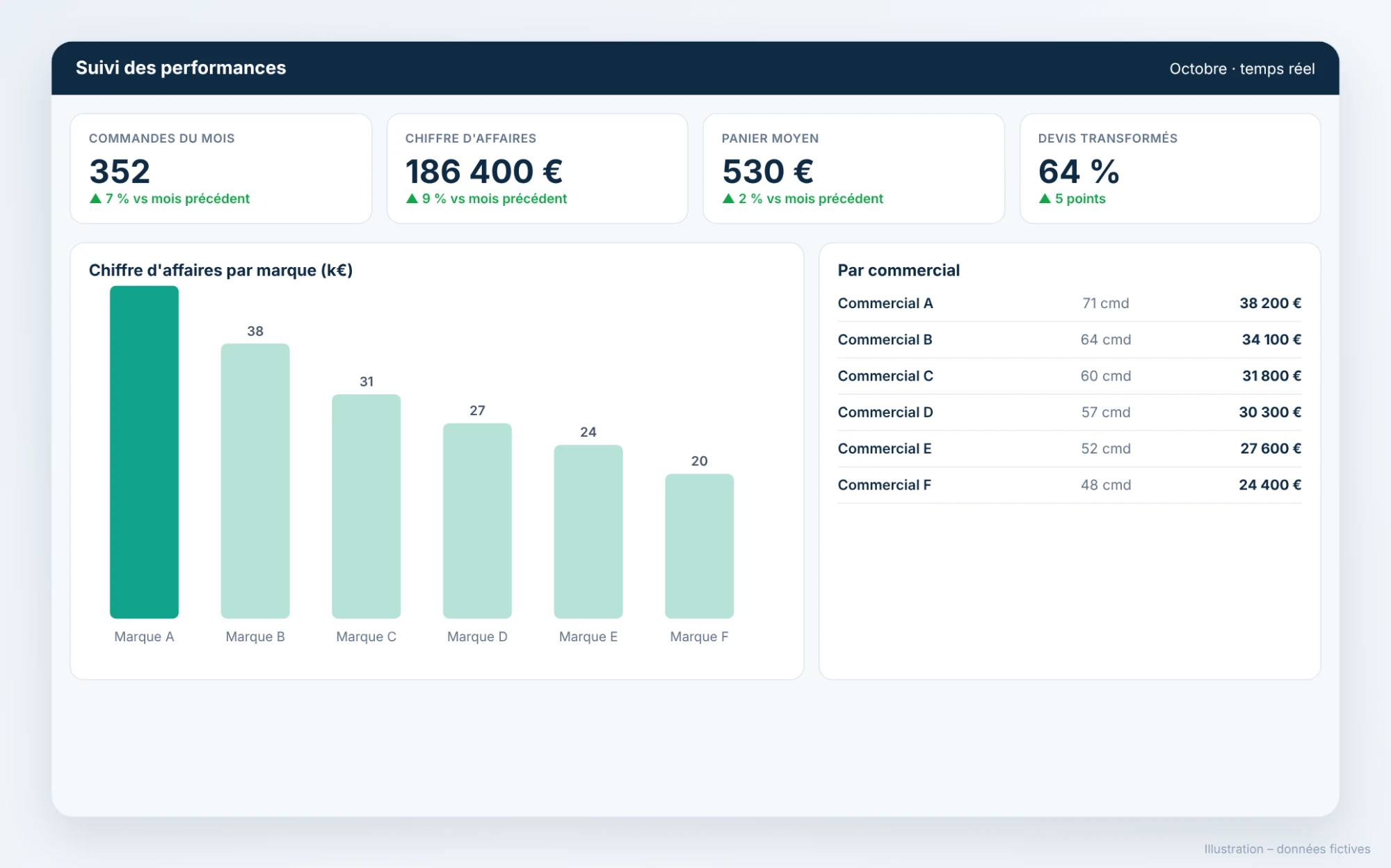Select the '186 400 €' revenue figure
The height and width of the screenshot is (868, 1391).
[484, 171]
